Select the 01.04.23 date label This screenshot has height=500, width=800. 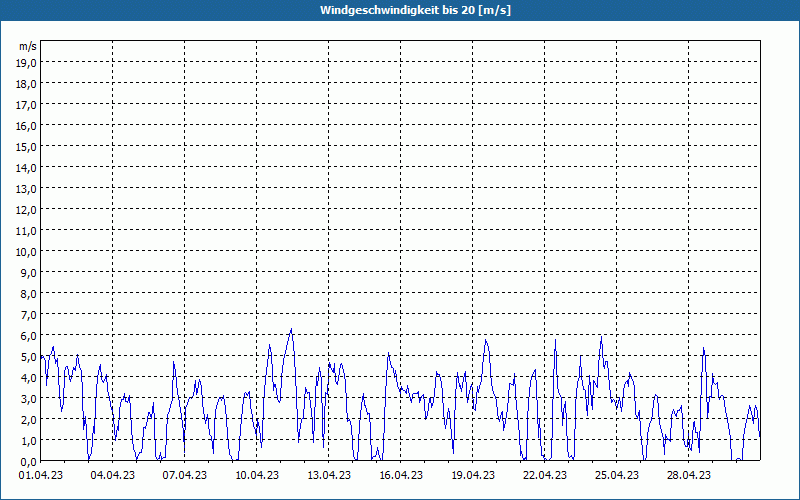coord(41,476)
